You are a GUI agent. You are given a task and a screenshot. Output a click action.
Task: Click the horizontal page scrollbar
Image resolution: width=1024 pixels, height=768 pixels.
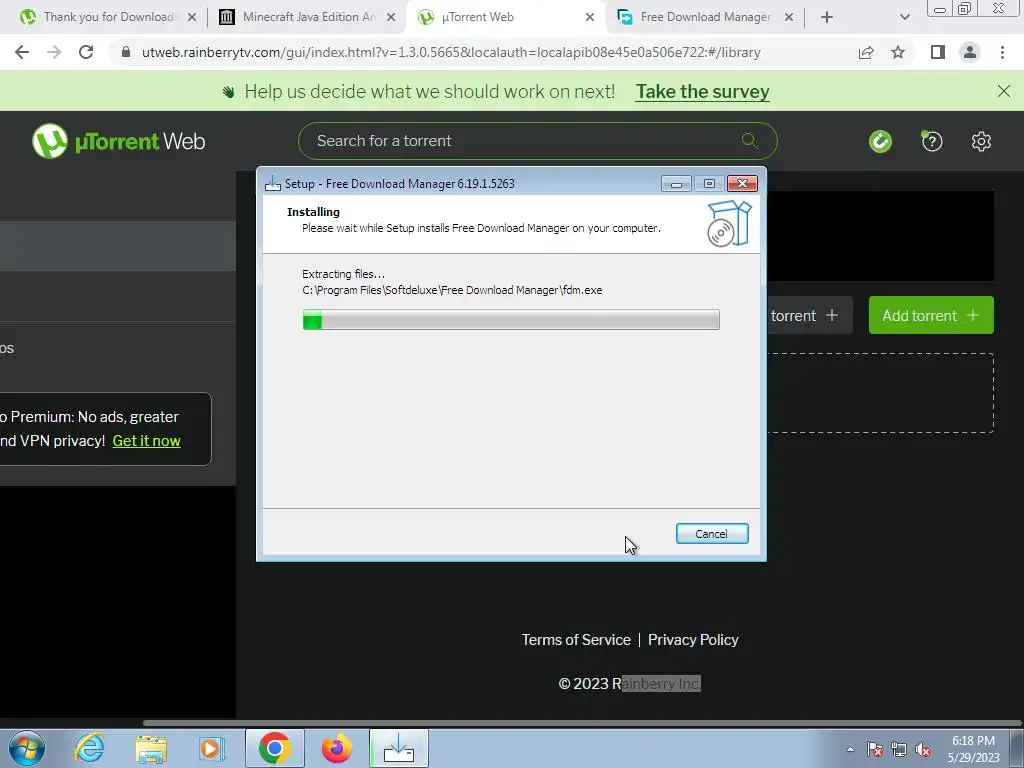coord(581,723)
